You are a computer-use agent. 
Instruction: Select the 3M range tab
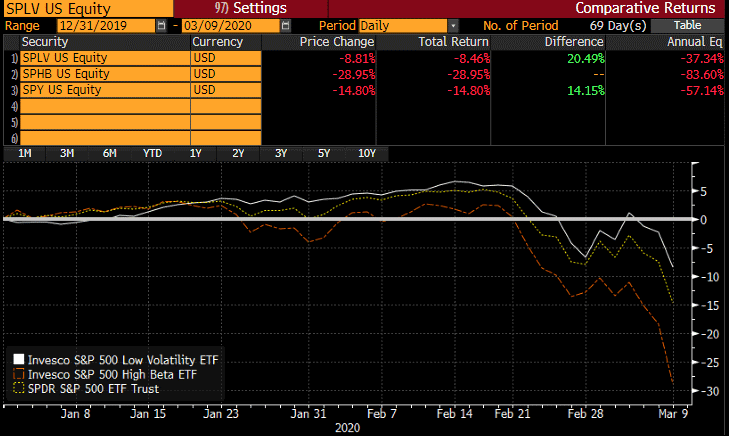click(x=67, y=153)
